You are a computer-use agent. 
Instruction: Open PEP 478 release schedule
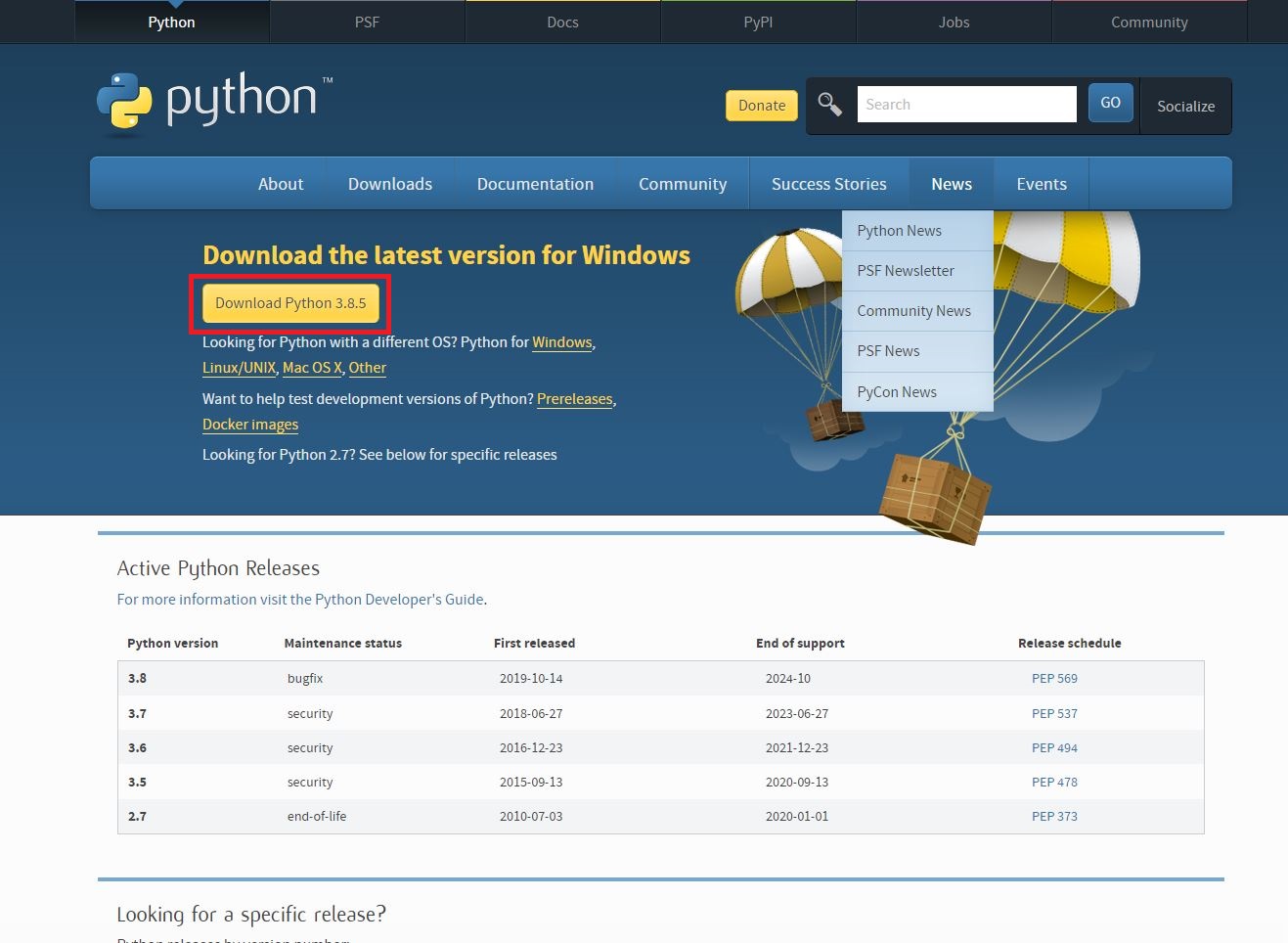1054,782
